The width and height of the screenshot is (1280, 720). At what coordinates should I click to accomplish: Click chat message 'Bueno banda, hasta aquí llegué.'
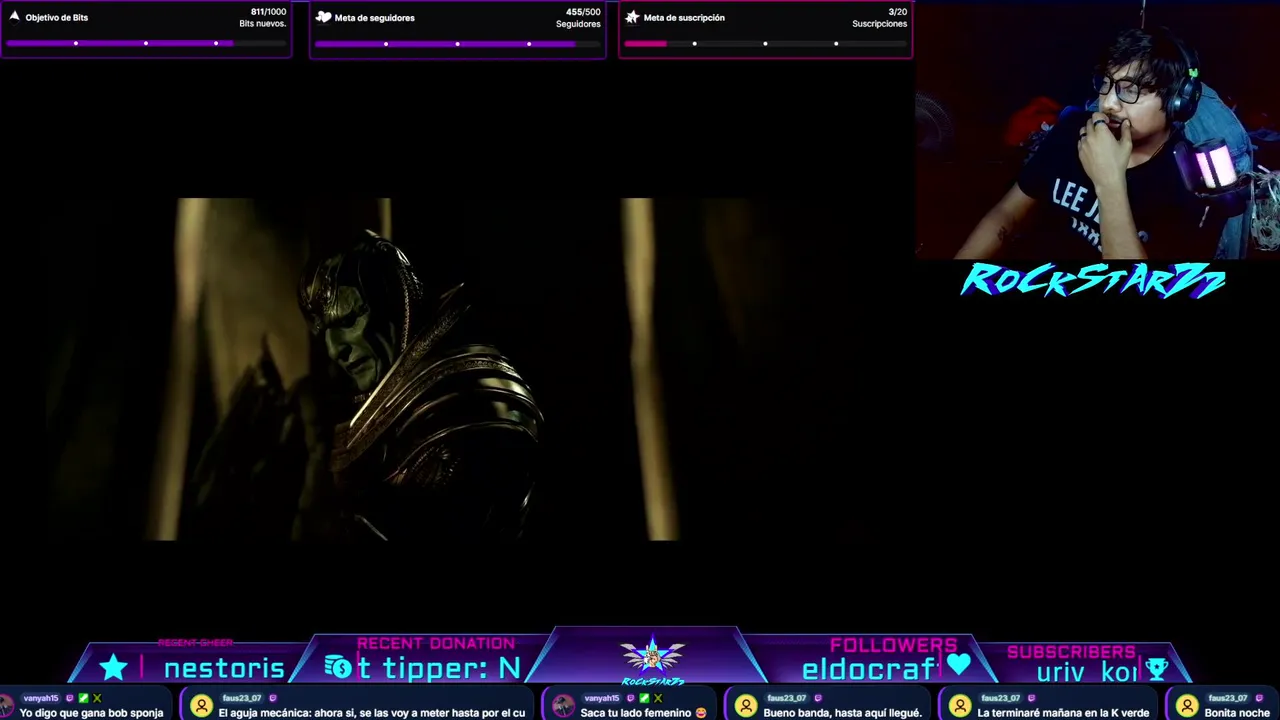point(842,713)
